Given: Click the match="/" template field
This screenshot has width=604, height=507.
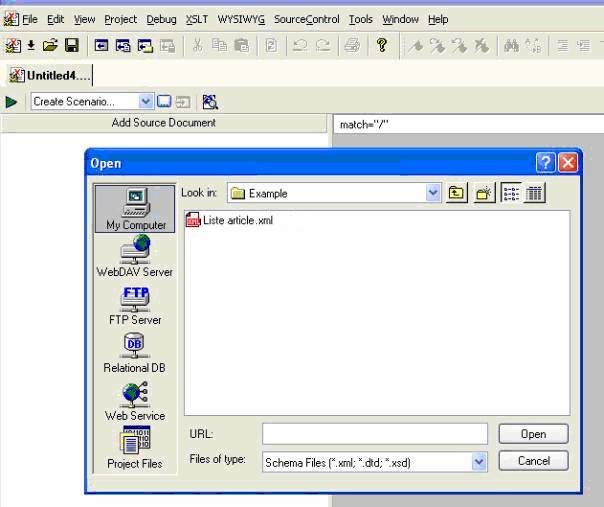Looking at the screenshot, I should 468,124.
